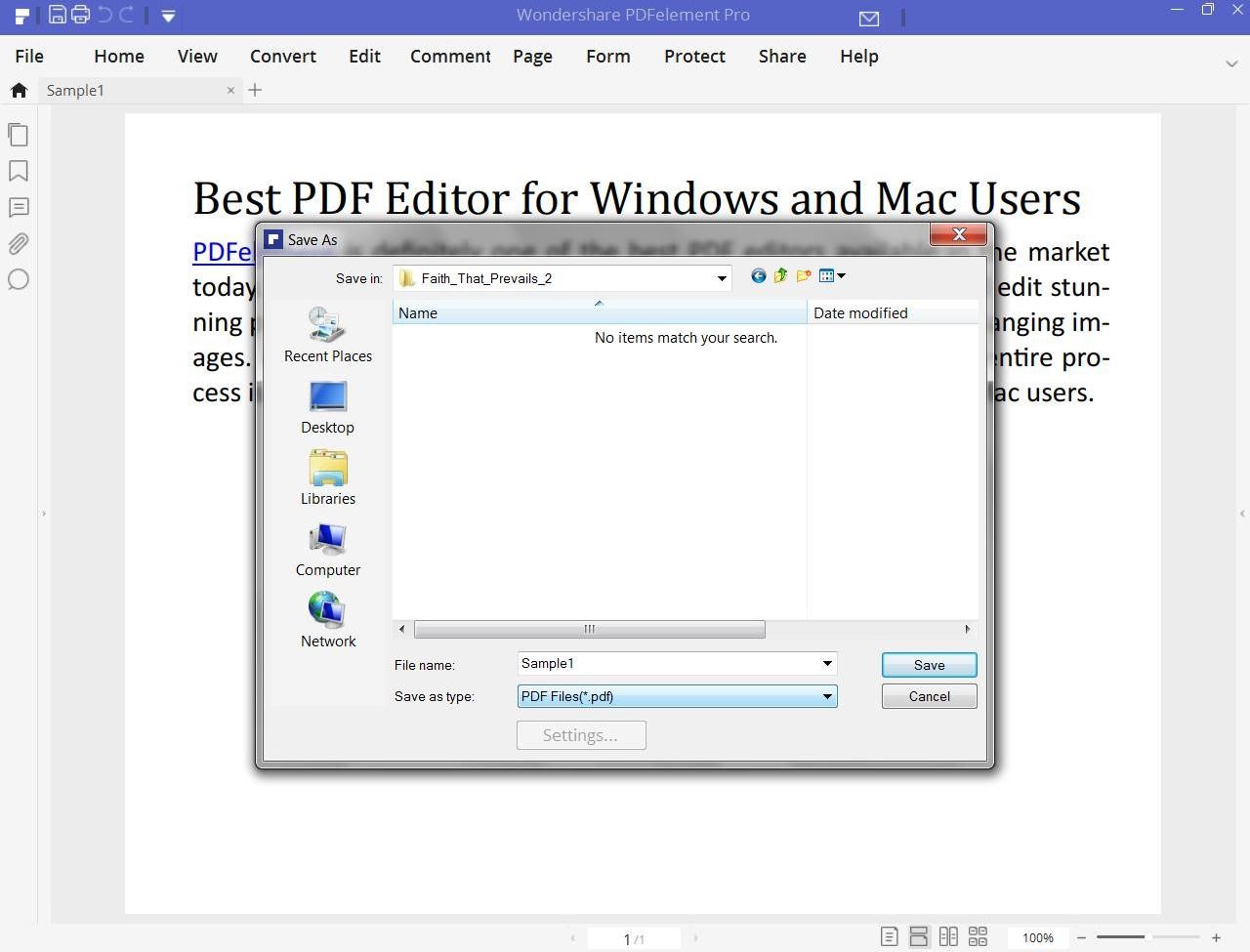Expand the Save as type dropdown

click(x=827, y=696)
